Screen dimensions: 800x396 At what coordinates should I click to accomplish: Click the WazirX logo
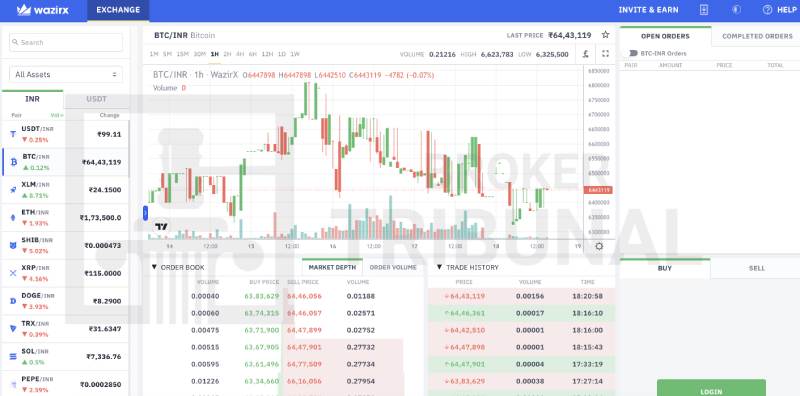click(x=43, y=10)
